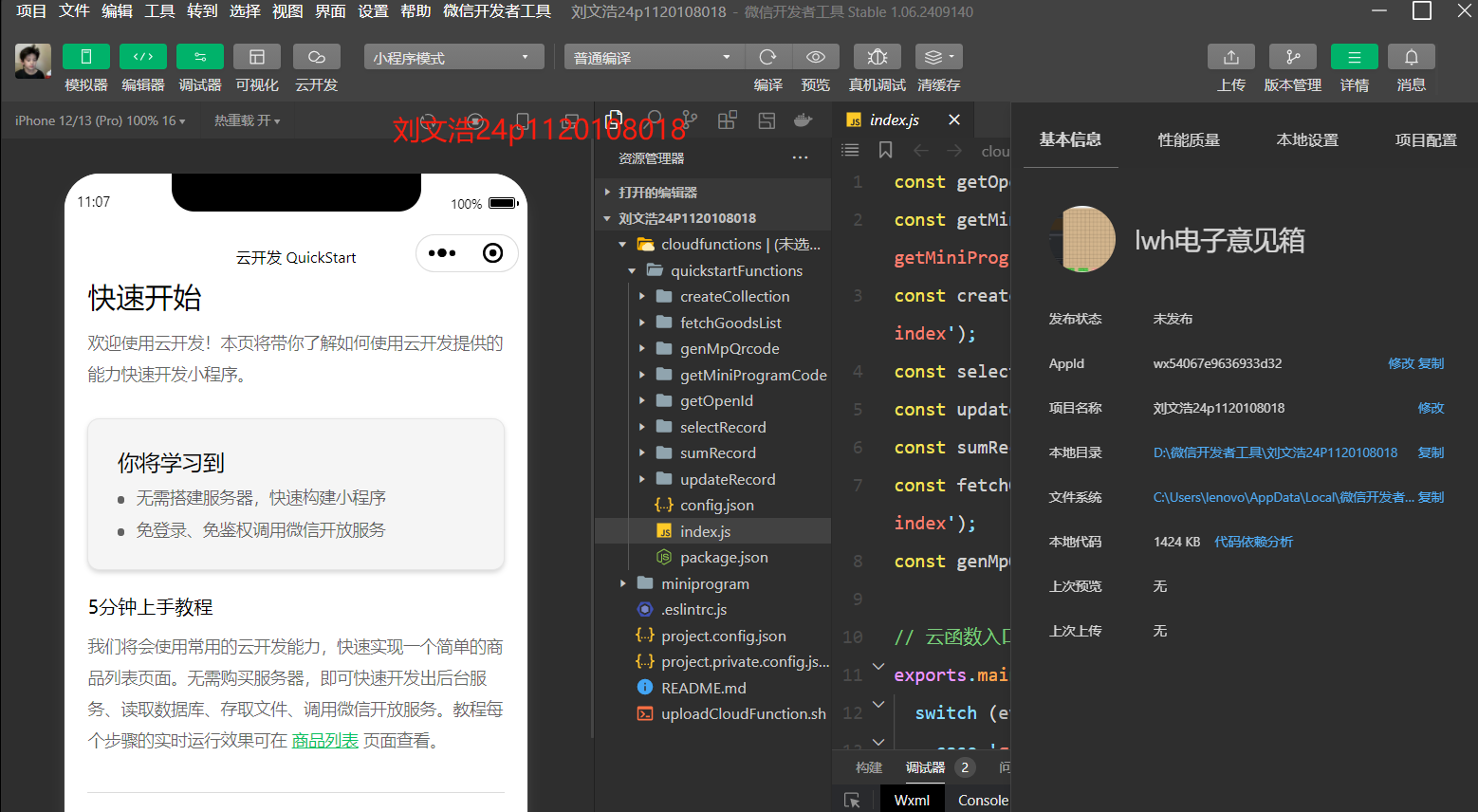Close the index.js editor tab
Screen dimensions: 1478x812
954,120
